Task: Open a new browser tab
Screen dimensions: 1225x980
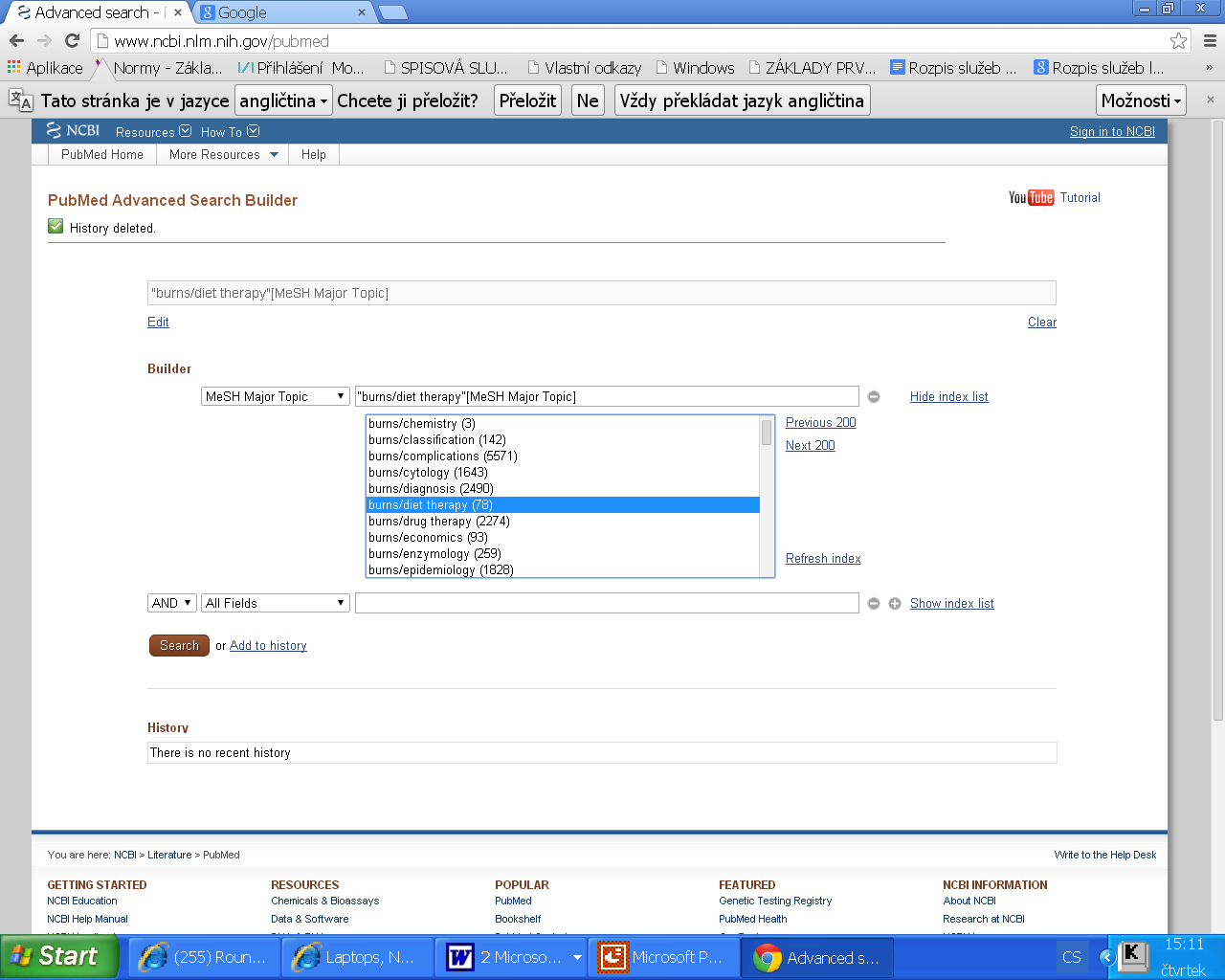Action: tap(393, 12)
